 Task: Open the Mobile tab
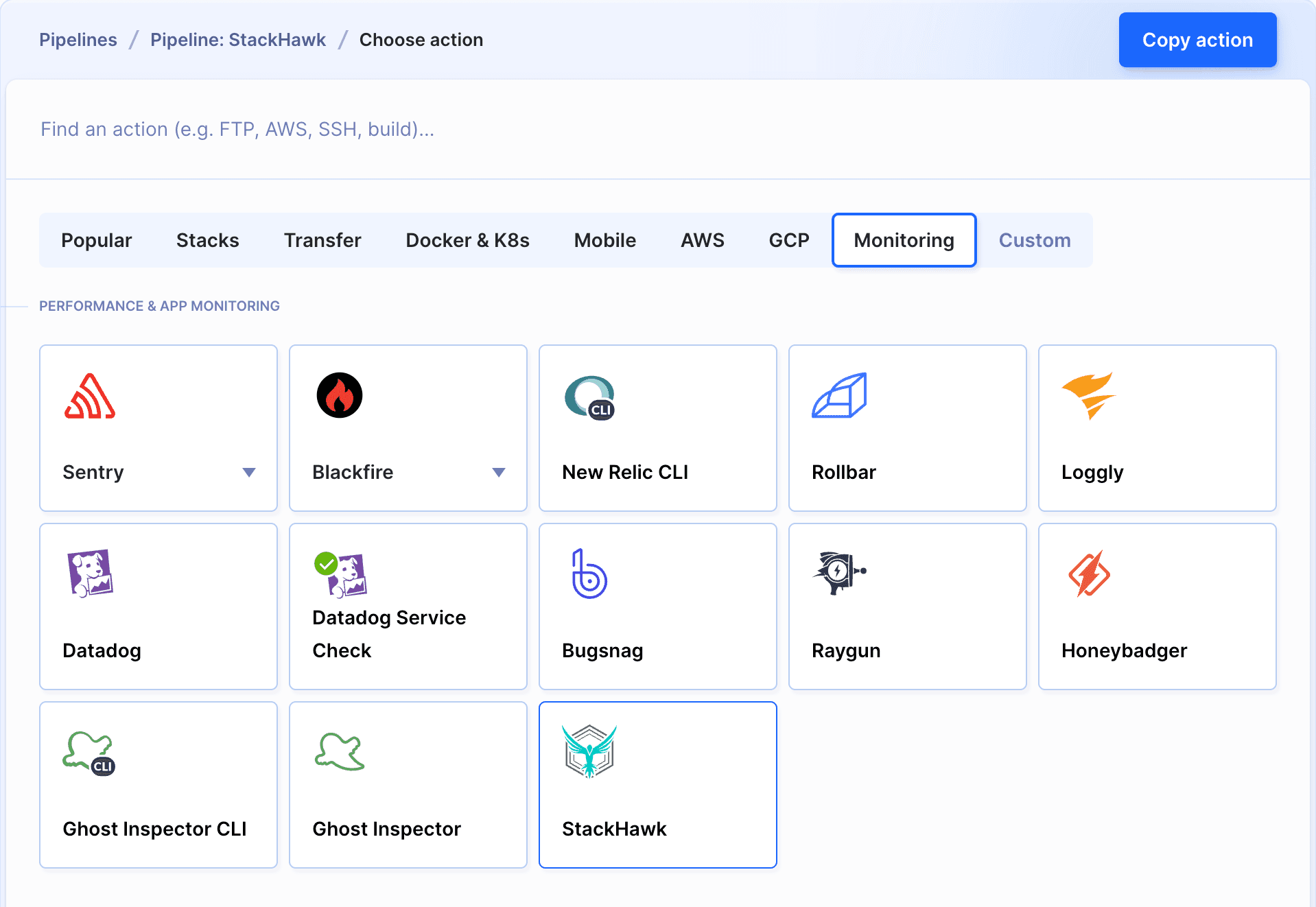click(x=605, y=240)
